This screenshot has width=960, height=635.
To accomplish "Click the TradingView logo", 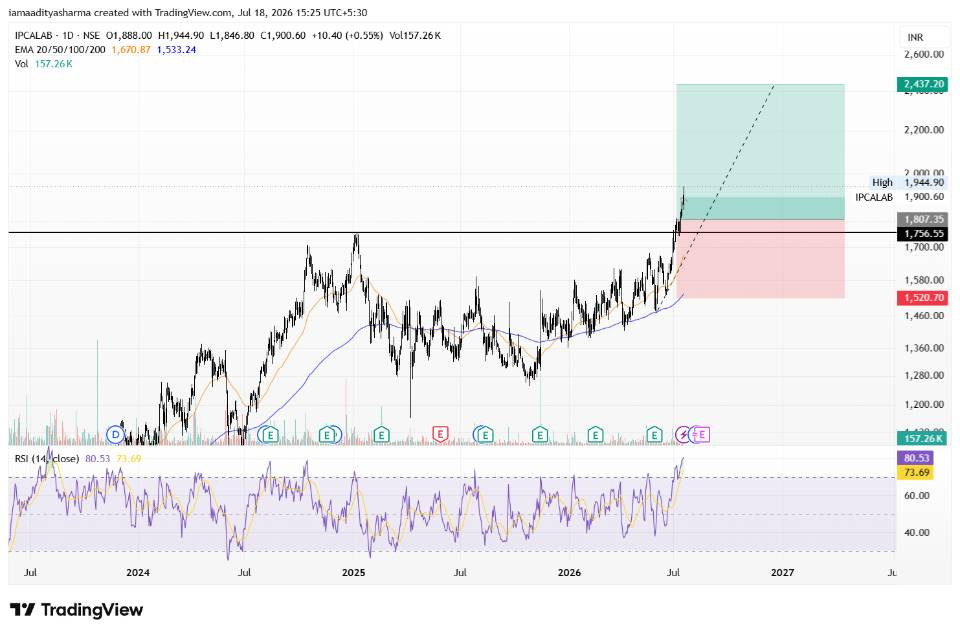I will pos(77,610).
